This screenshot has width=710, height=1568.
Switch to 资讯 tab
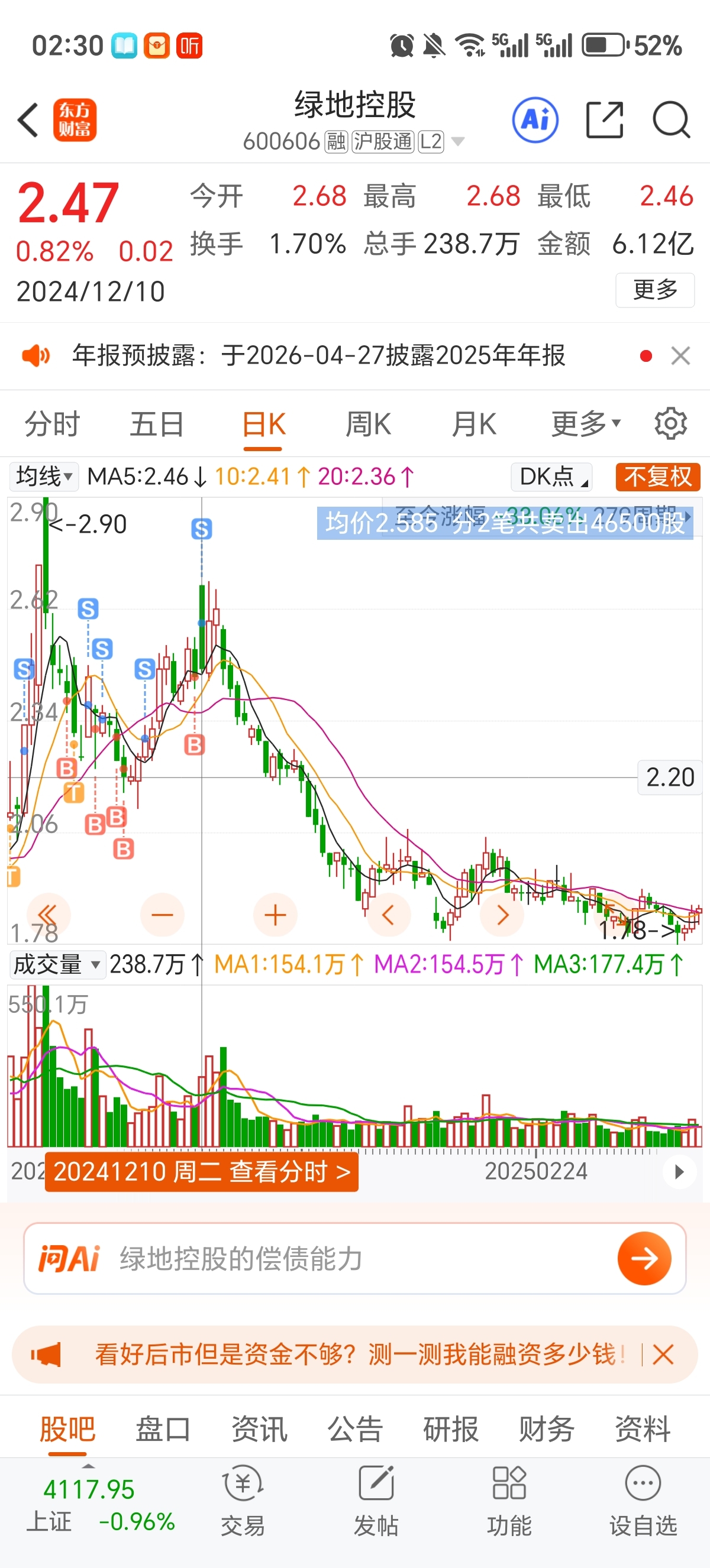259,1428
